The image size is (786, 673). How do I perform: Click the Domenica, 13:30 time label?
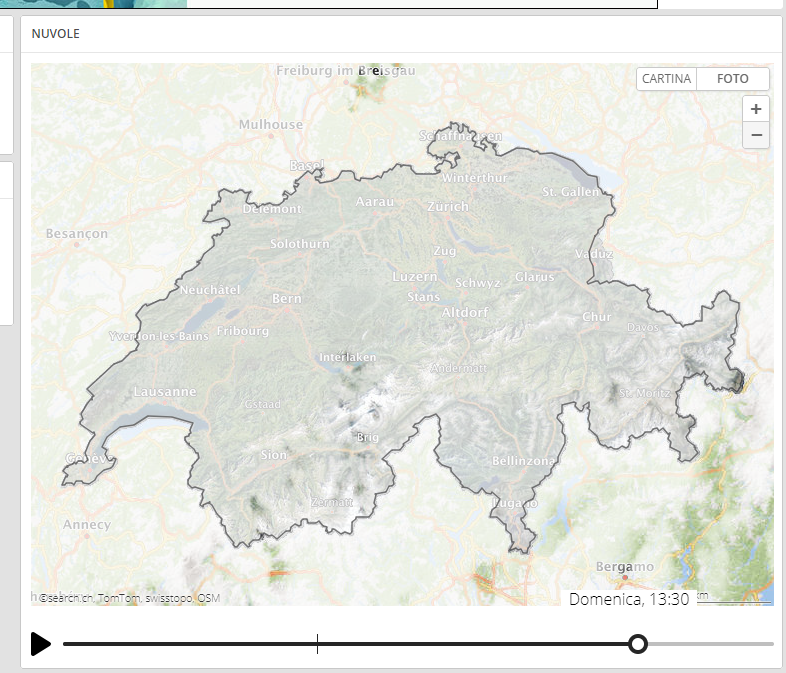pos(629,599)
